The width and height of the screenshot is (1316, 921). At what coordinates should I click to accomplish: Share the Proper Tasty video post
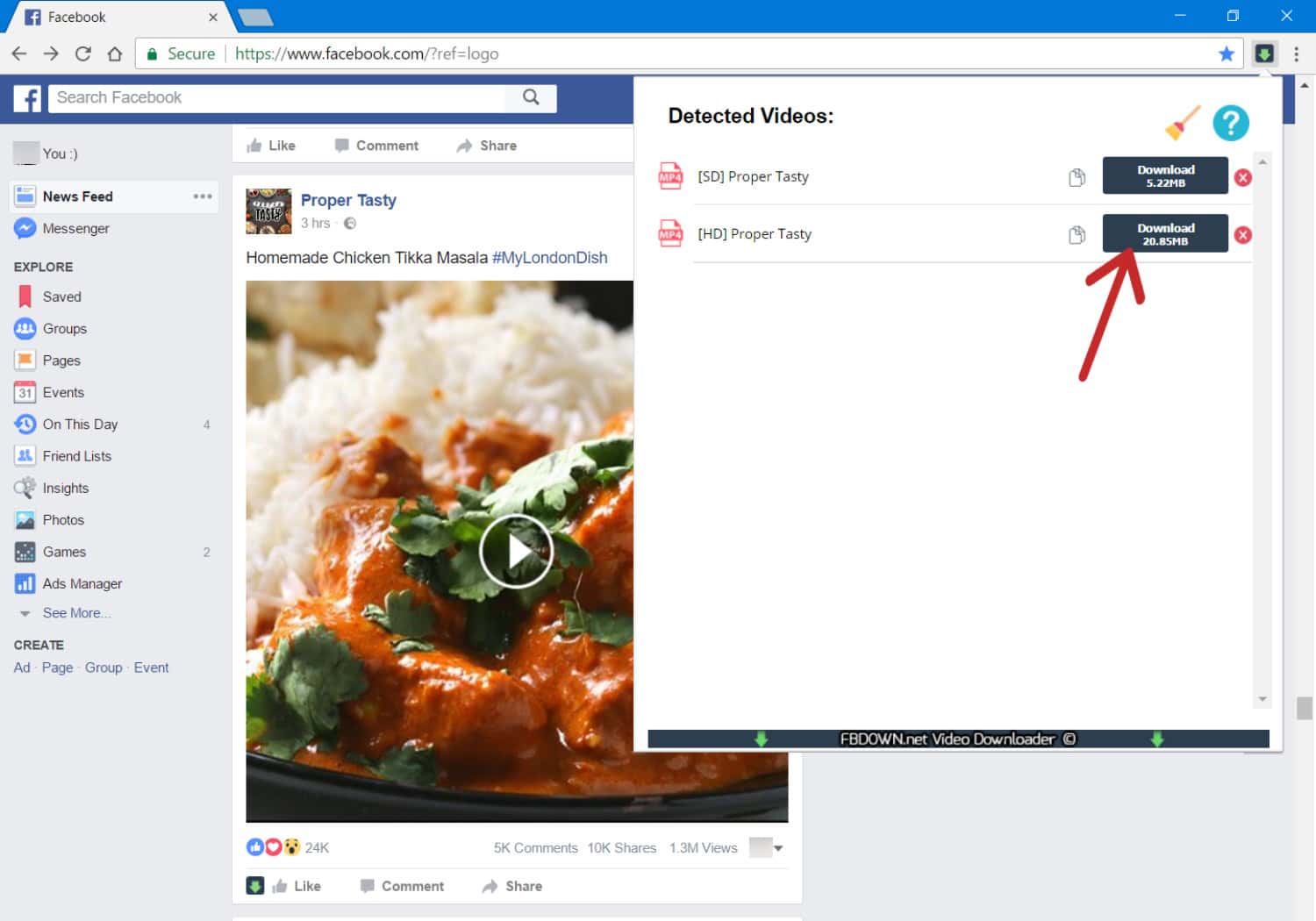[512, 886]
